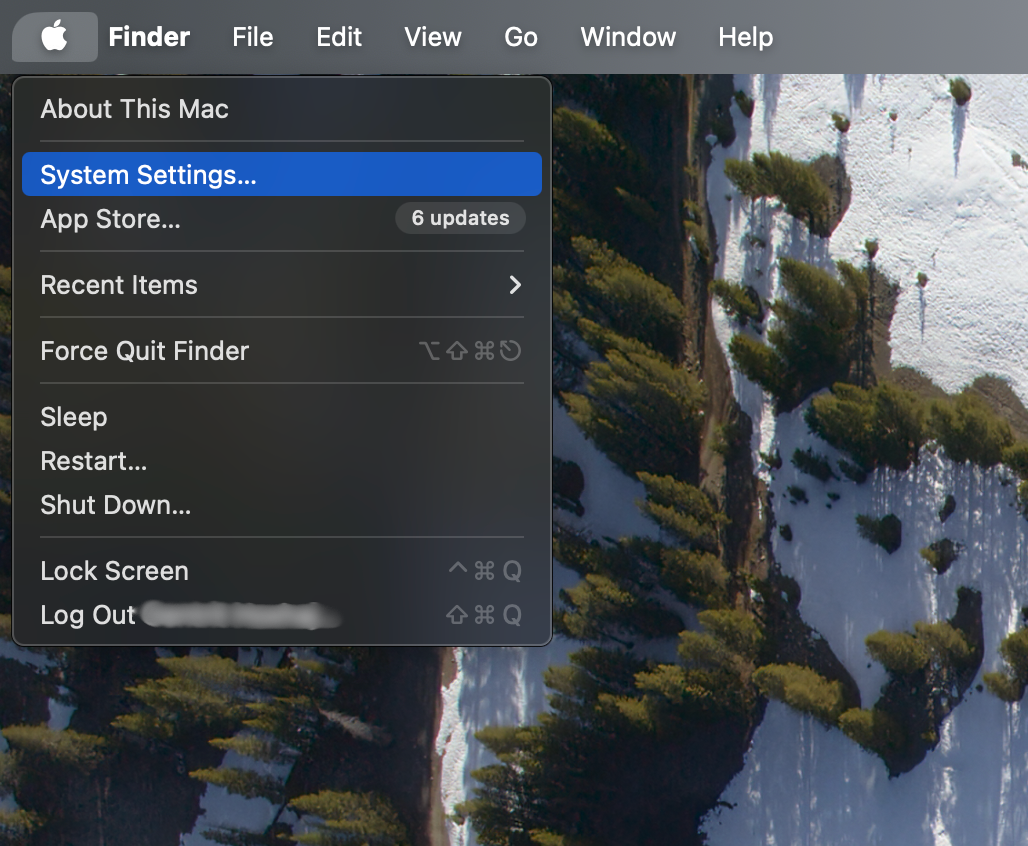
Task: Open the Finder application menu
Action: coord(148,36)
